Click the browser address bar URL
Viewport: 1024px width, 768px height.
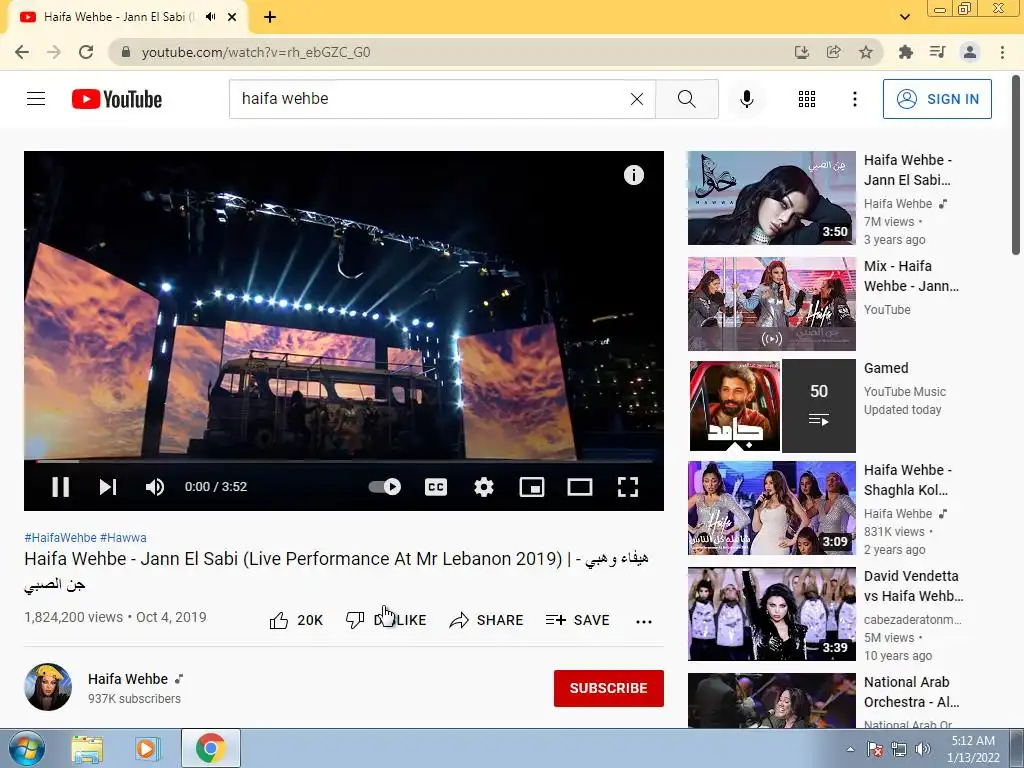coord(256,52)
